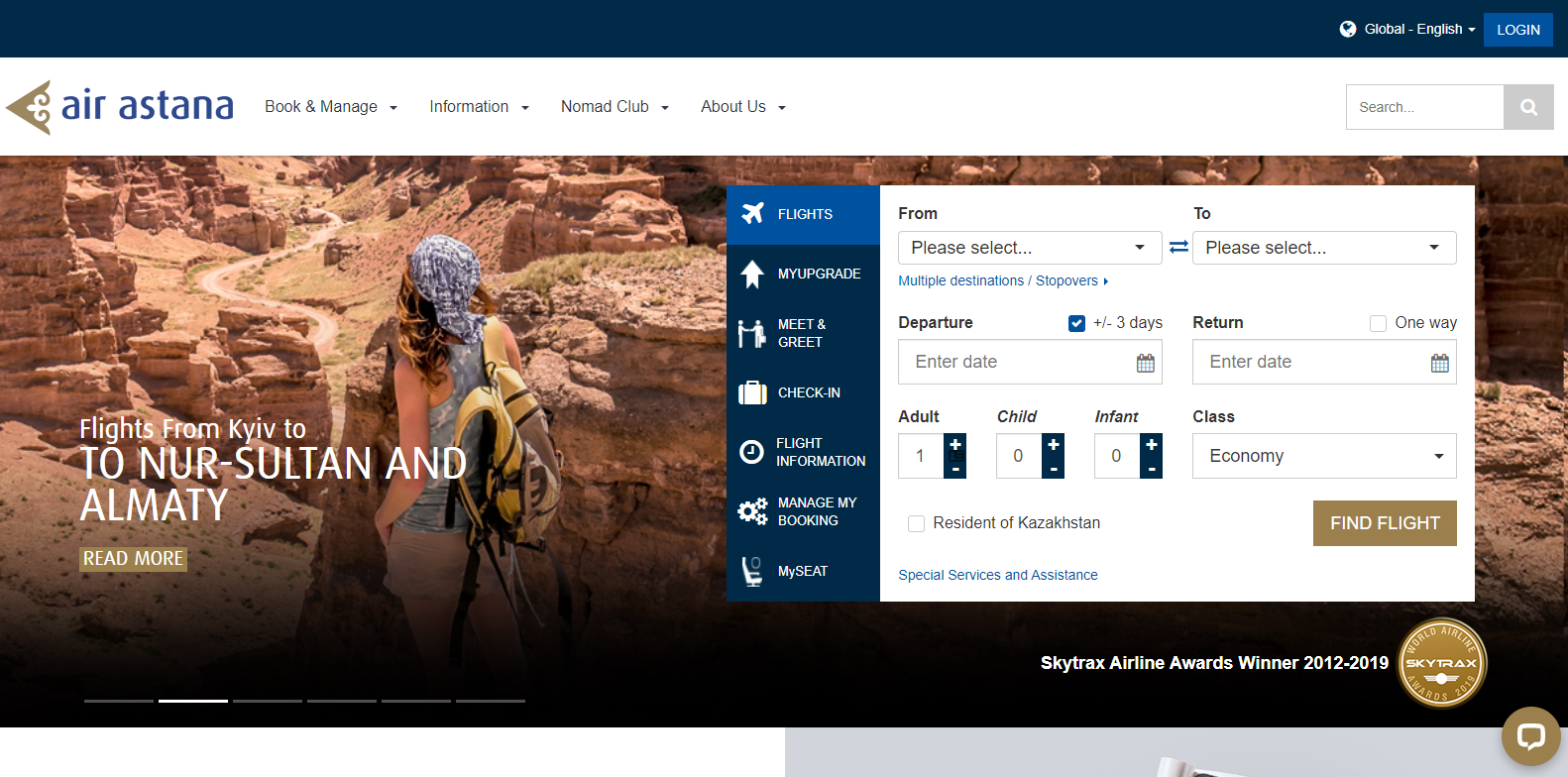Open the From airport dropdown
The image size is (1568, 777).
(x=1029, y=248)
